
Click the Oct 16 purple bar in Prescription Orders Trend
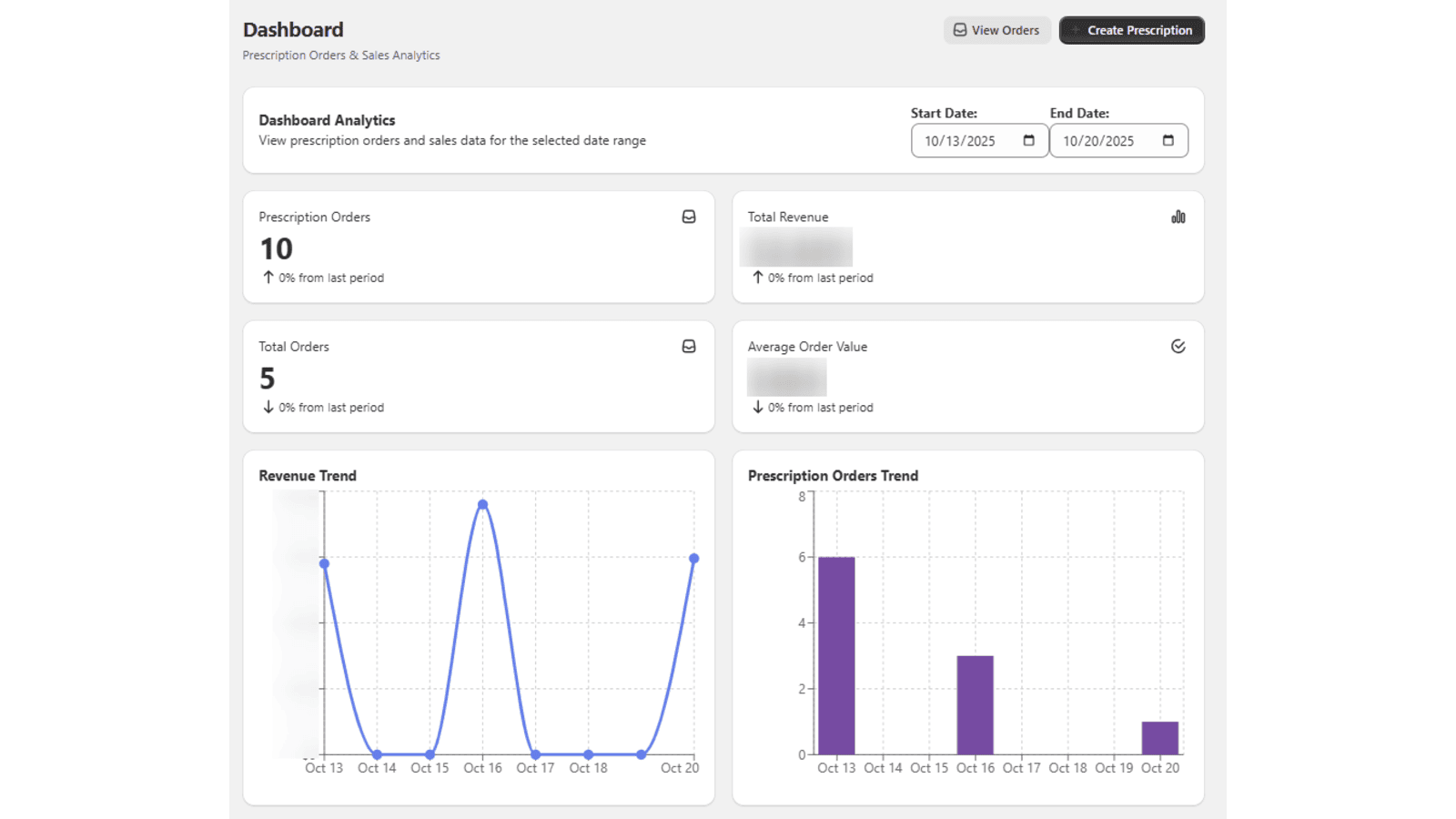pos(975,705)
